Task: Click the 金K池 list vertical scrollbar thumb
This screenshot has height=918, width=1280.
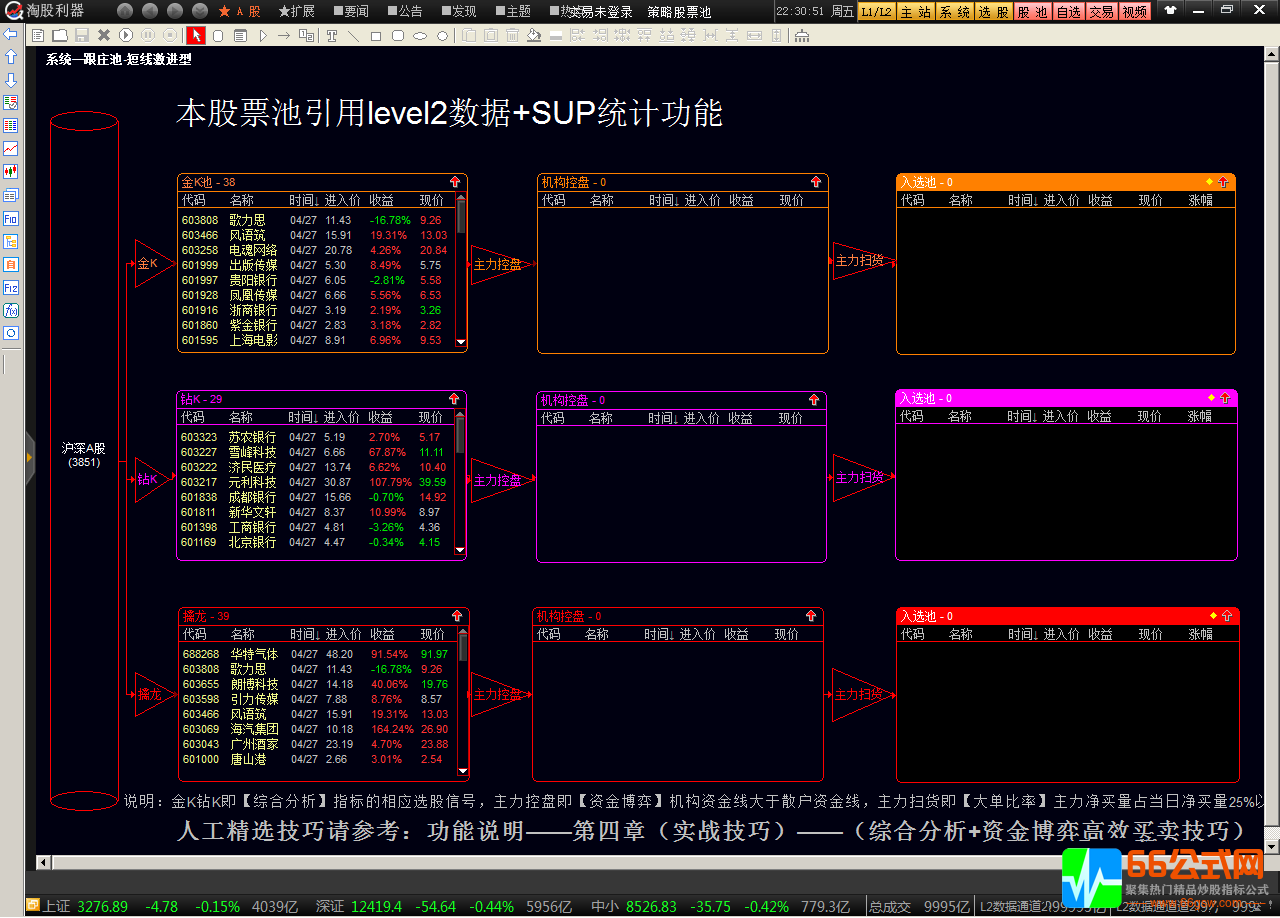Action: [461, 214]
